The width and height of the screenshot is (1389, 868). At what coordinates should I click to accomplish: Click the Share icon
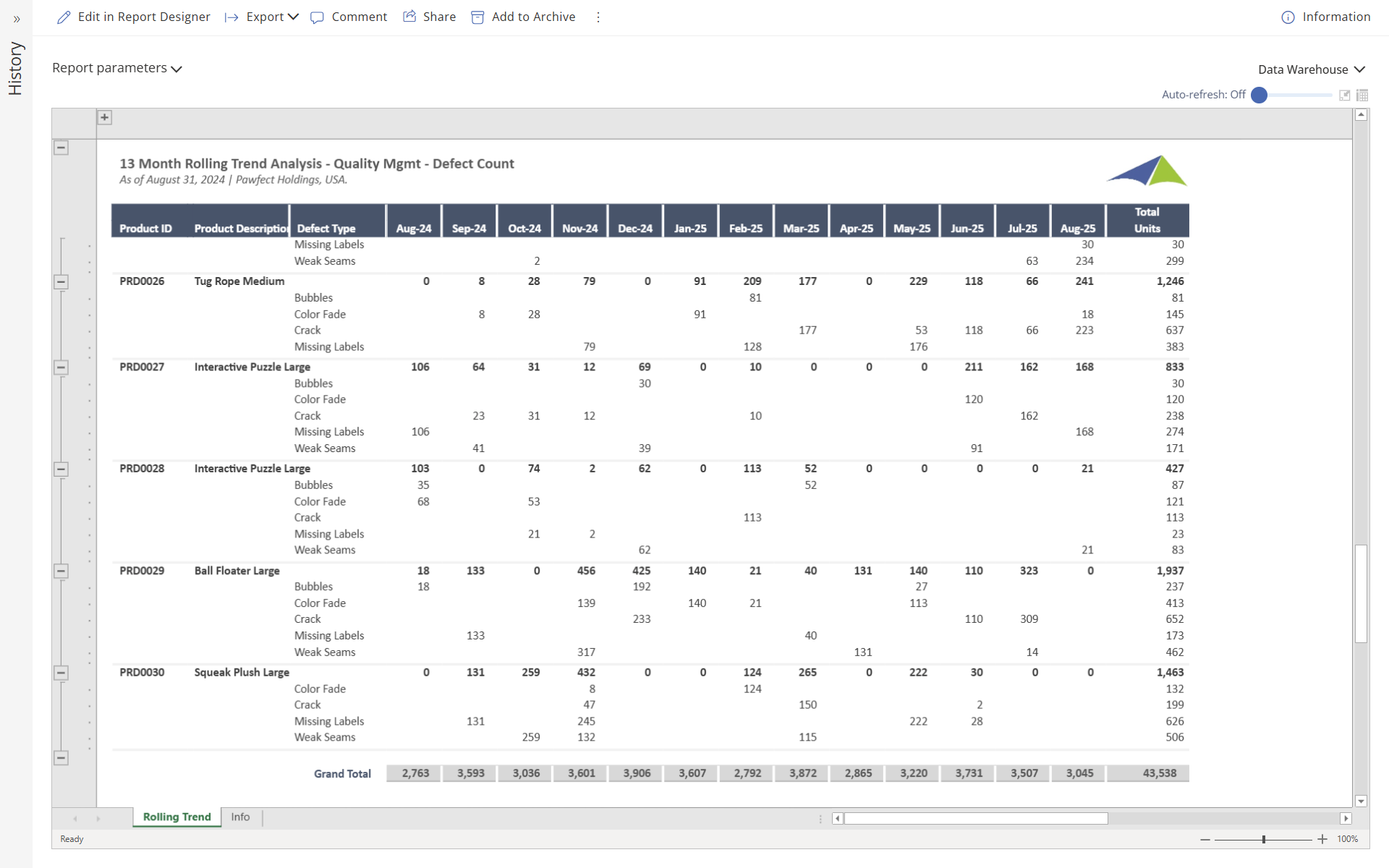pos(409,16)
